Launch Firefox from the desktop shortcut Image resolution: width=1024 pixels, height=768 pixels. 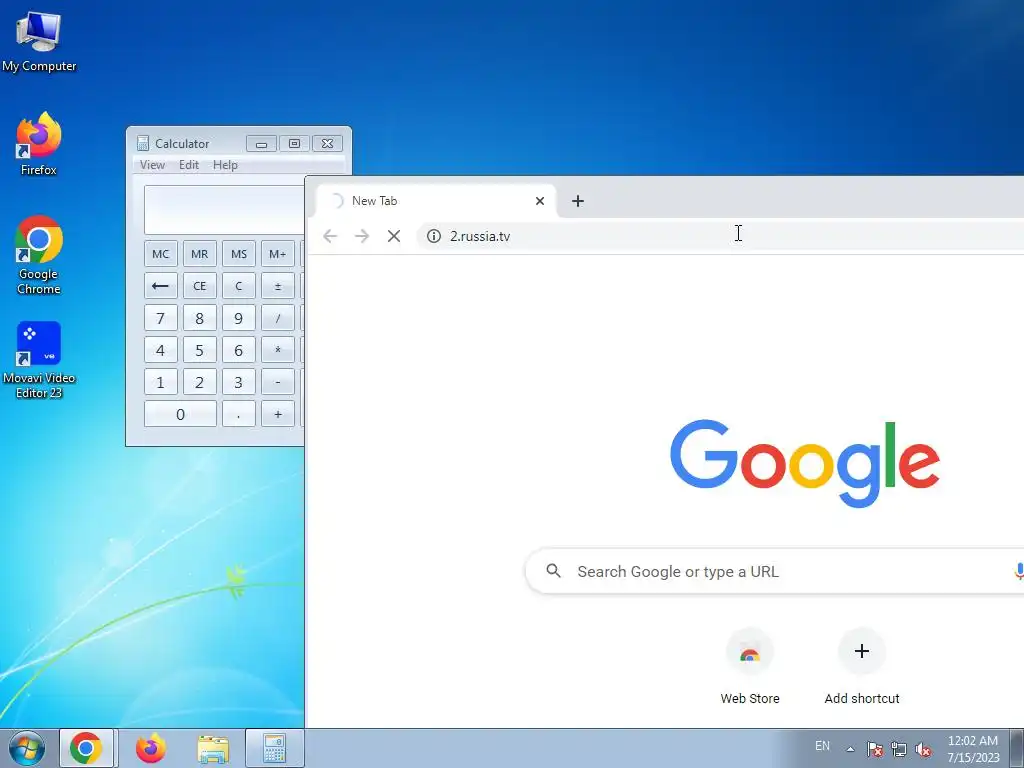click(39, 144)
